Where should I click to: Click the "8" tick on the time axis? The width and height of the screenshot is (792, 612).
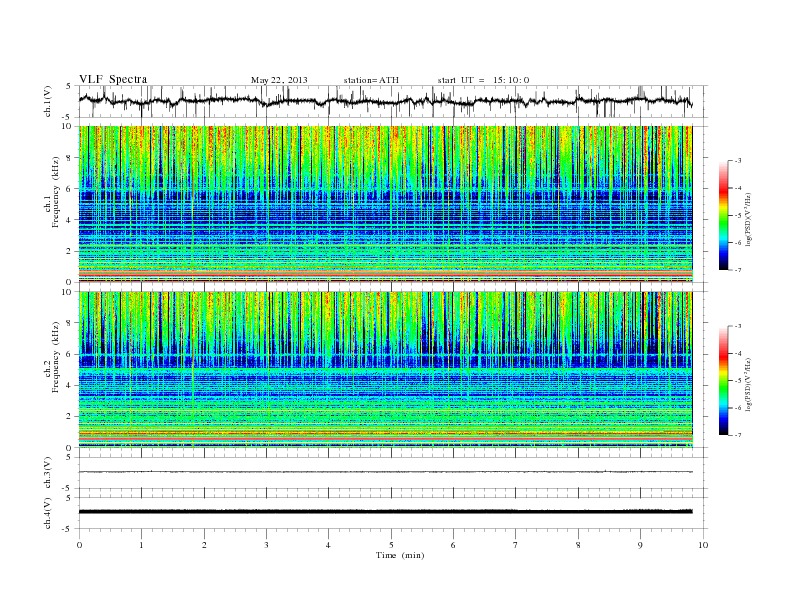click(x=578, y=545)
